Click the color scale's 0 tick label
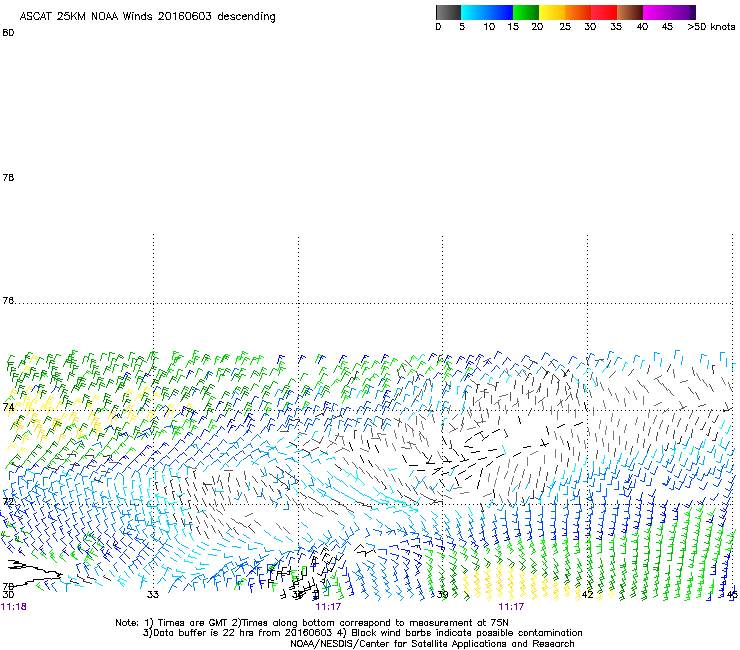740x650 pixels. point(438,27)
